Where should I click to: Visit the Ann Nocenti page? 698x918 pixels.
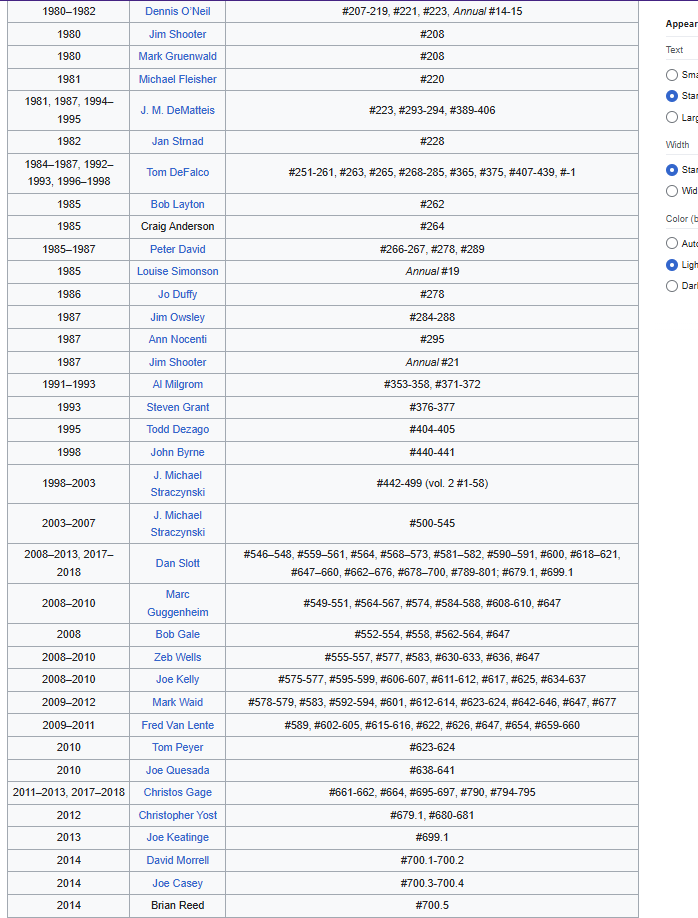point(177,339)
